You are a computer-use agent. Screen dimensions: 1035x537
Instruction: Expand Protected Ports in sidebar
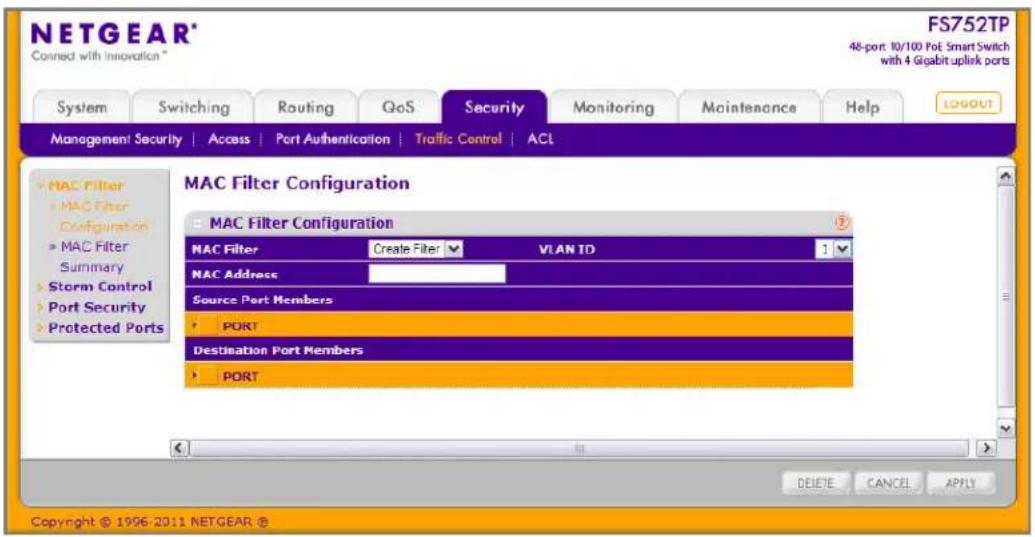pos(106,327)
